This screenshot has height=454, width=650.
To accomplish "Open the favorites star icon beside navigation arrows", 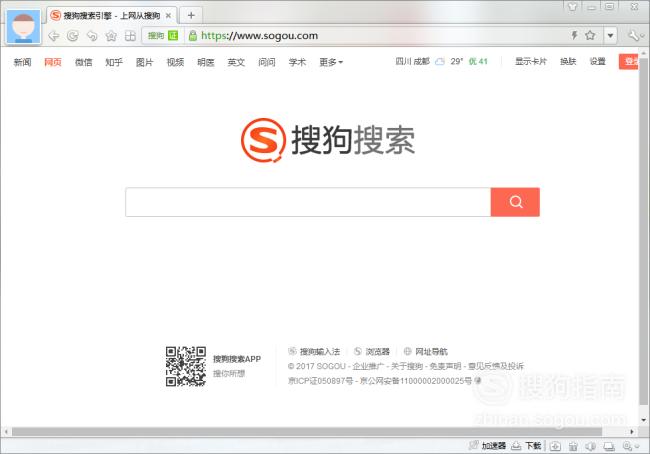I will pos(111,36).
